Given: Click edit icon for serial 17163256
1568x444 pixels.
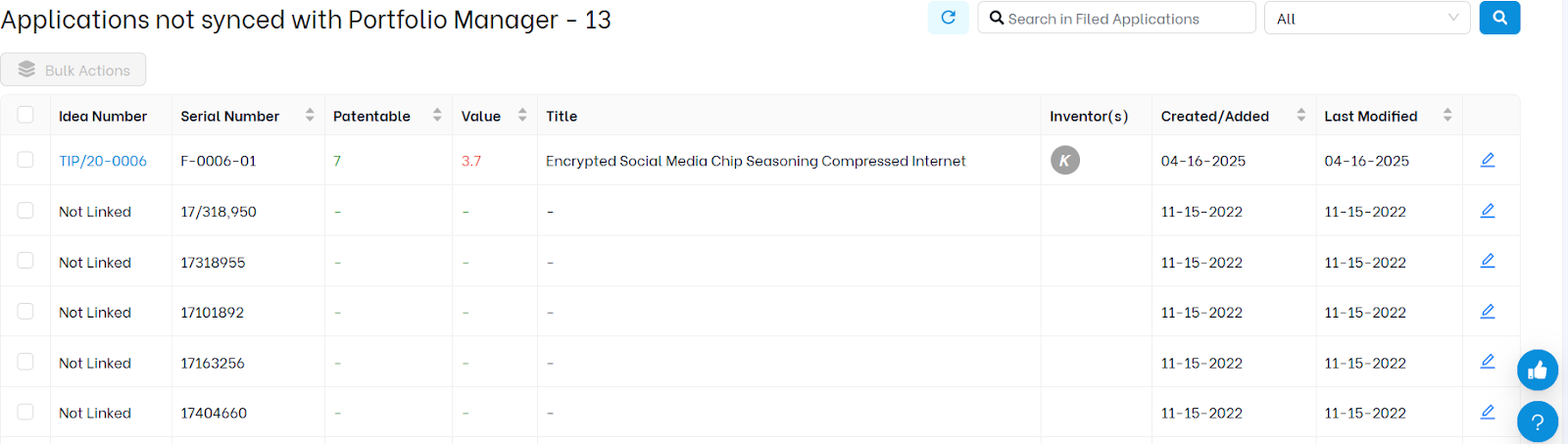Looking at the screenshot, I should click(x=1487, y=362).
